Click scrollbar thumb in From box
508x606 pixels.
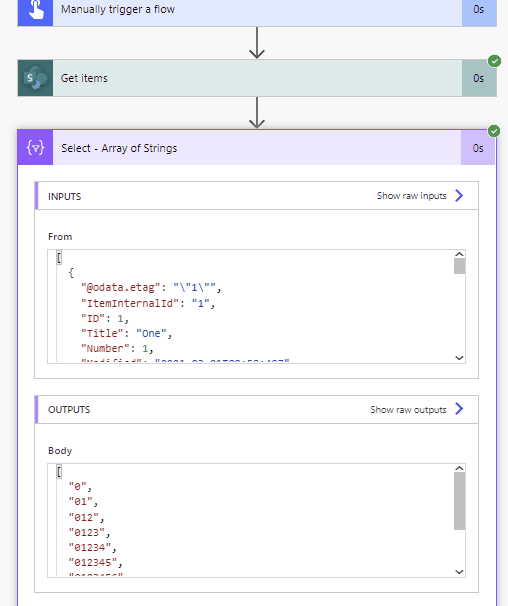[x=459, y=266]
